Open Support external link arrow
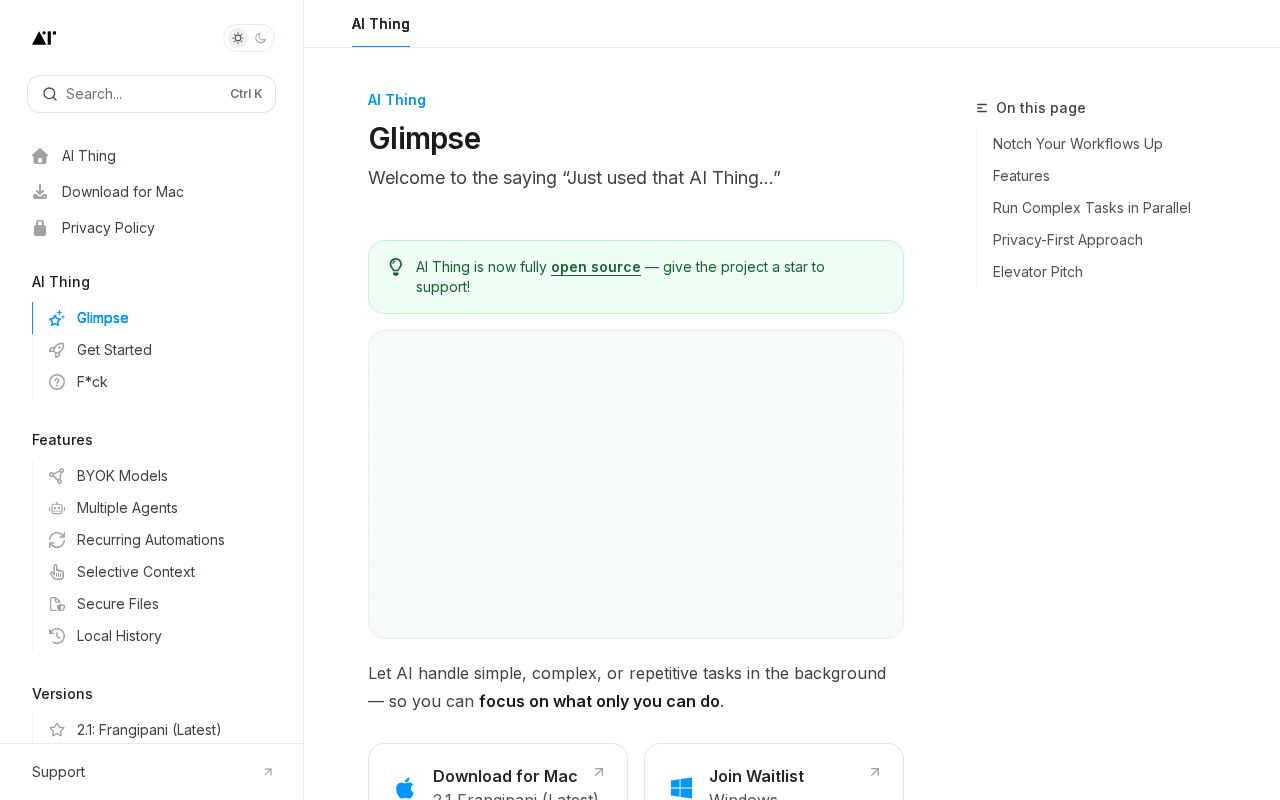Viewport: 1280px width, 800px height. tap(268, 772)
